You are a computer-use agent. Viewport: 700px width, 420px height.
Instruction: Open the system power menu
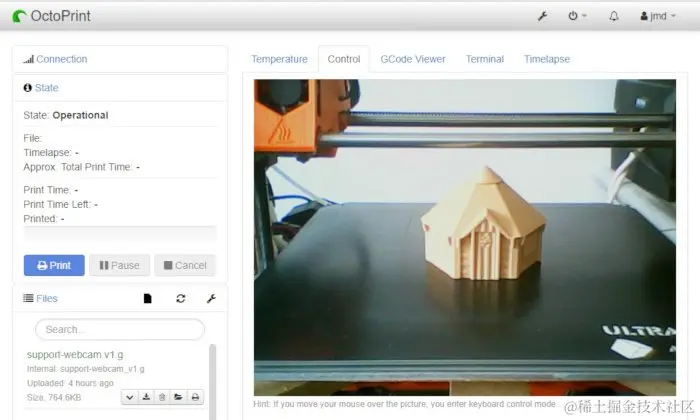coord(577,16)
